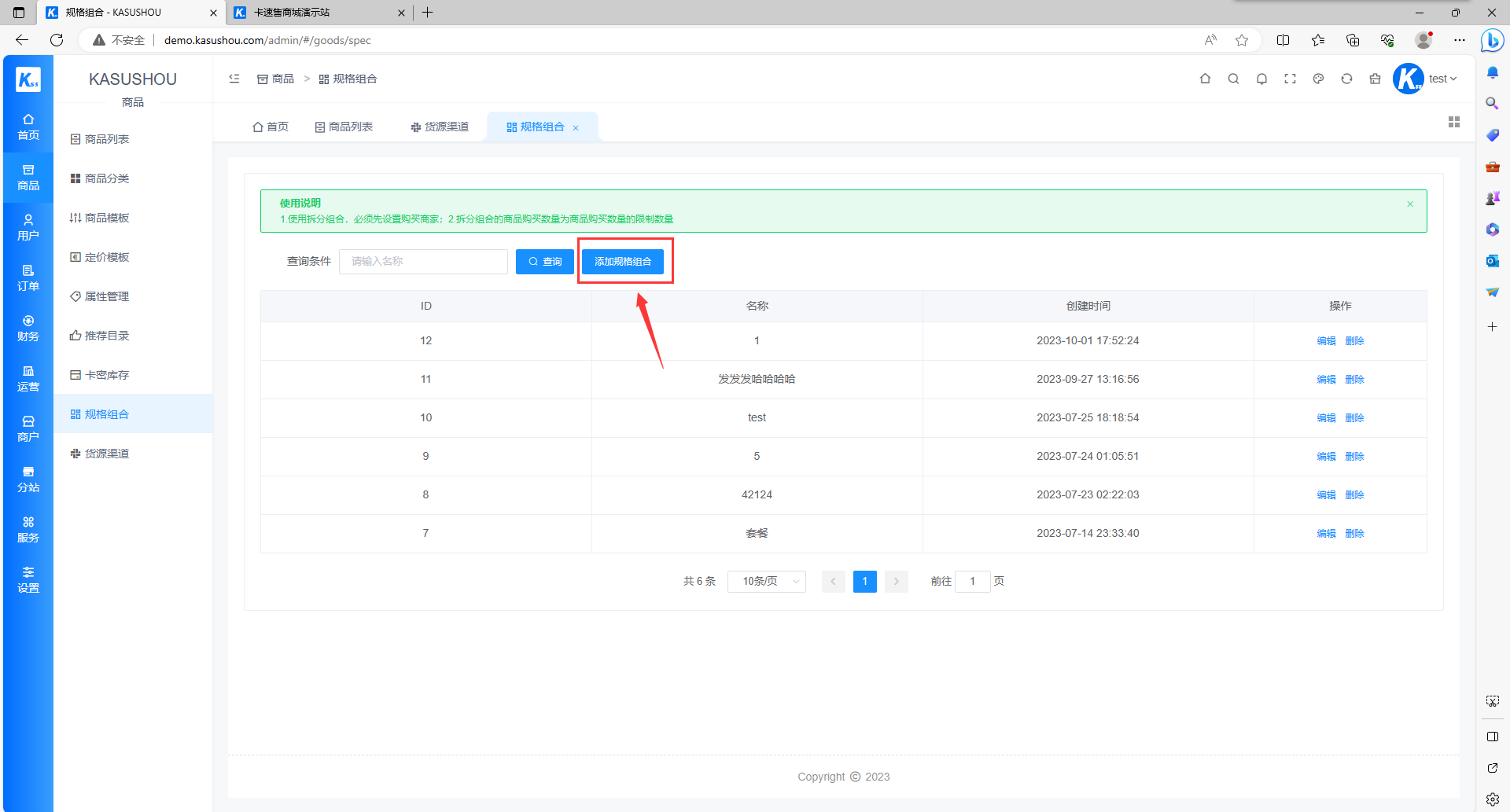The image size is (1510, 812).
Task: Click the refresh icon in top toolbar
Action: (x=1346, y=79)
